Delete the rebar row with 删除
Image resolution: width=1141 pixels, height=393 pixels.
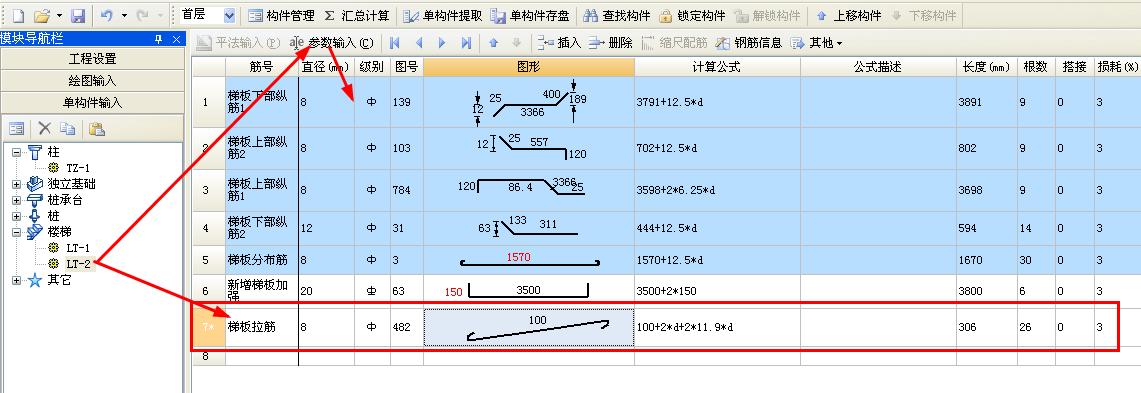(611, 43)
